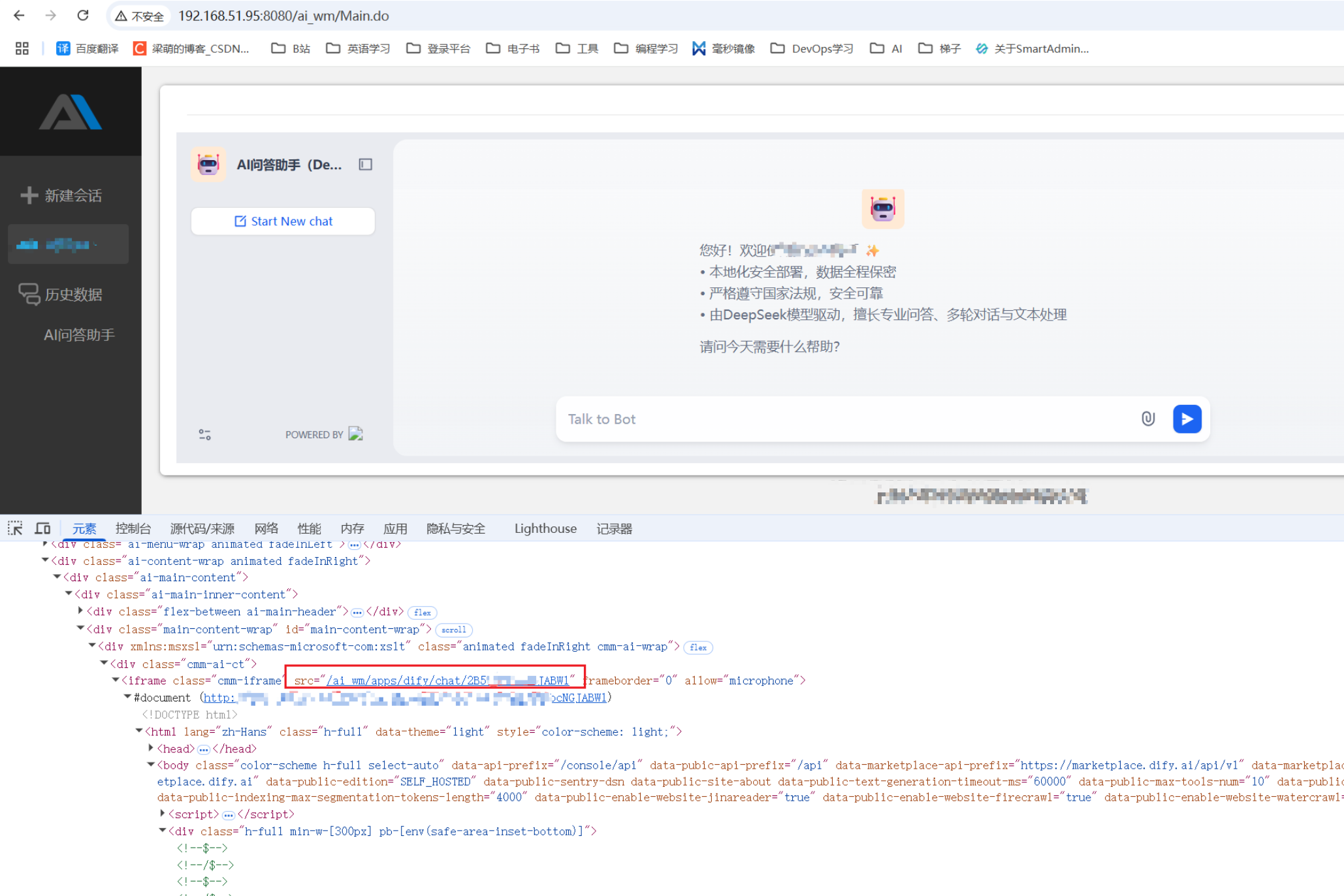Toggle the device toolbar icon in DevTools
Image resolution: width=1344 pixels, height=896 pixels.
tap(43, 528)
